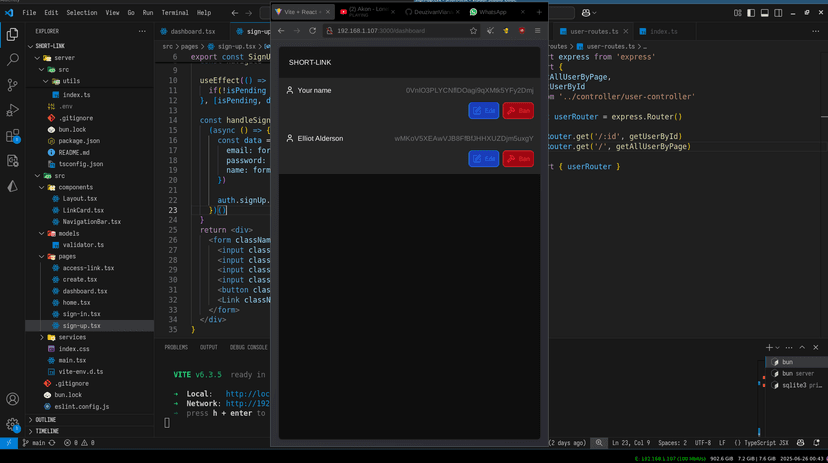Open the new terminal launch profile dropdown
This screenshot has height=463, width=828.
(777, 348)
